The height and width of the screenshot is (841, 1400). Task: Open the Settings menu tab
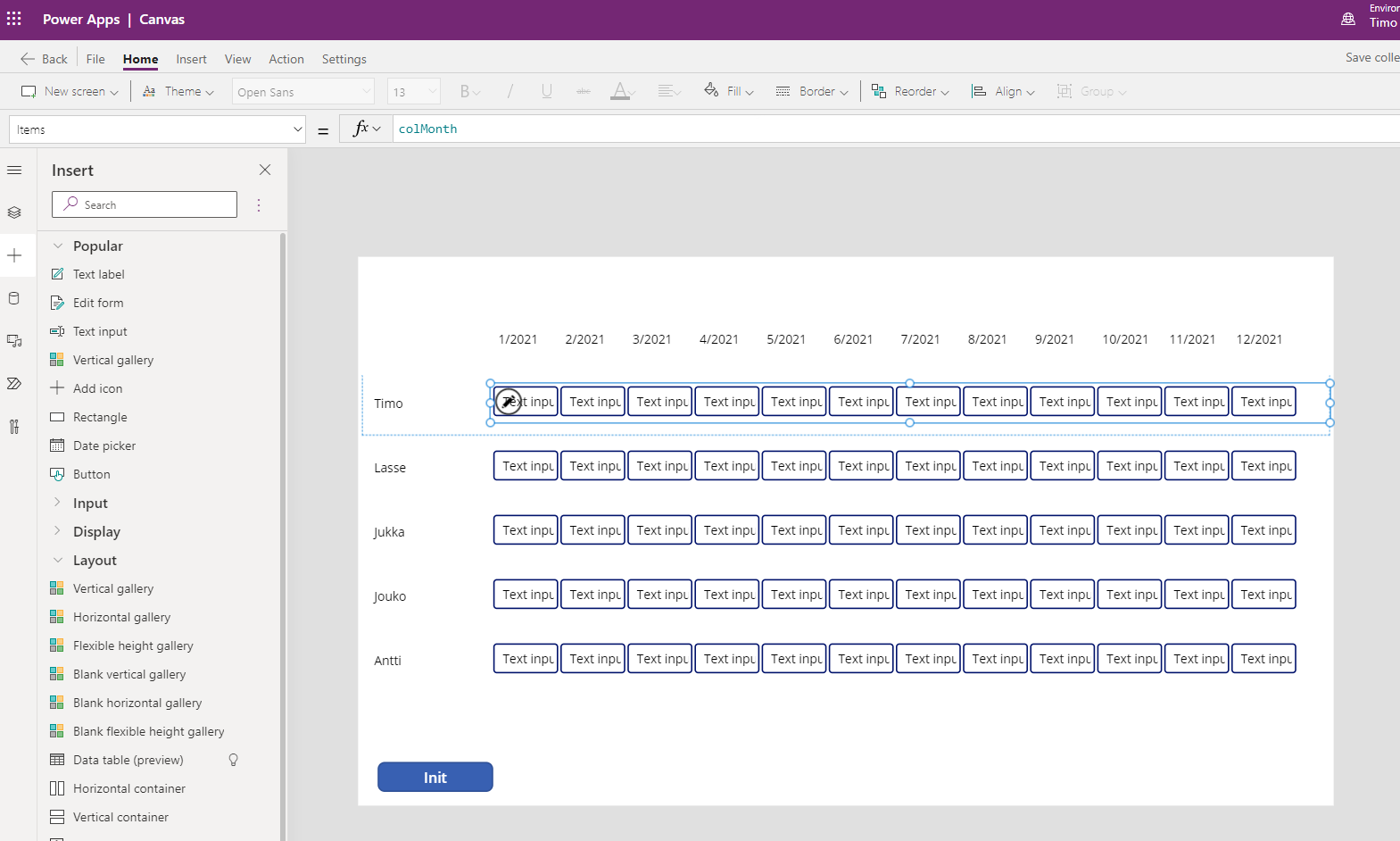(x=344, y=59)
